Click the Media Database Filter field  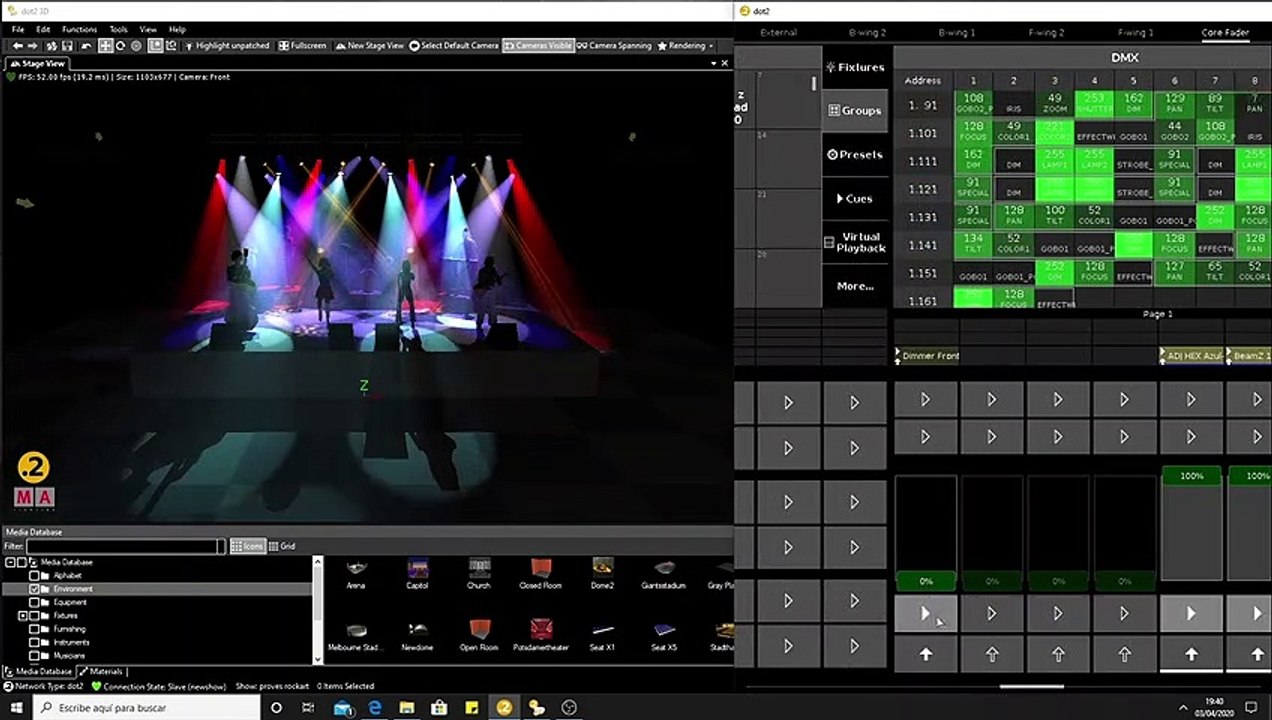tap(121, 547)
